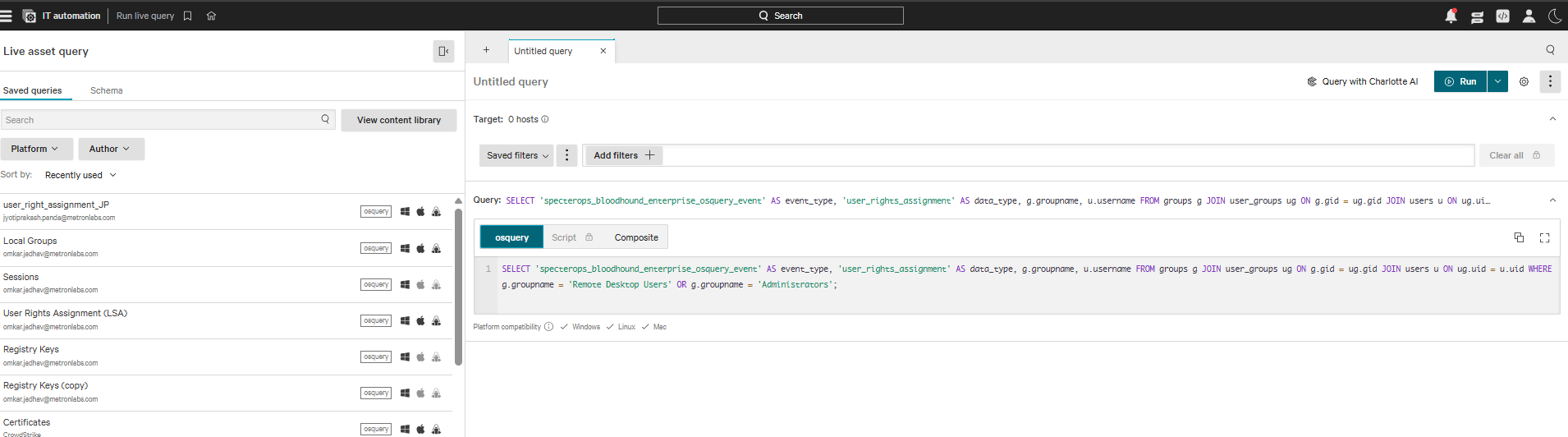Open Saved filters more options menu
The width and height of the screenshot is (1568, 437).
[566, 155]
